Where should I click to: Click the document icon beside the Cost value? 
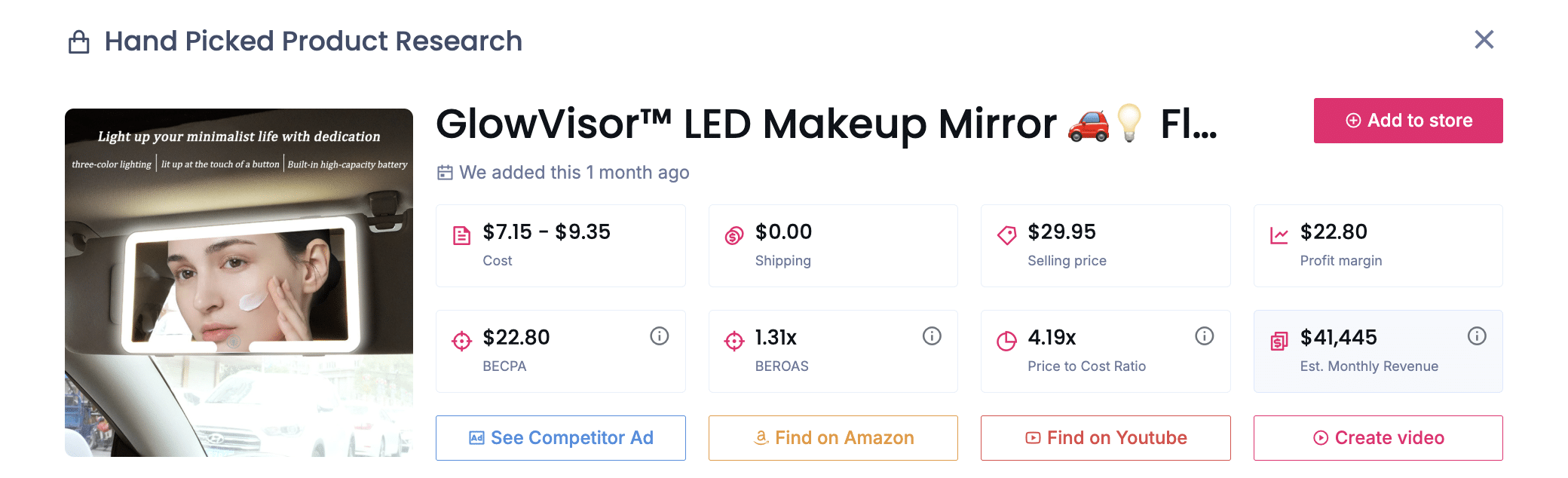pyautogui.click(x=463, y=234)
